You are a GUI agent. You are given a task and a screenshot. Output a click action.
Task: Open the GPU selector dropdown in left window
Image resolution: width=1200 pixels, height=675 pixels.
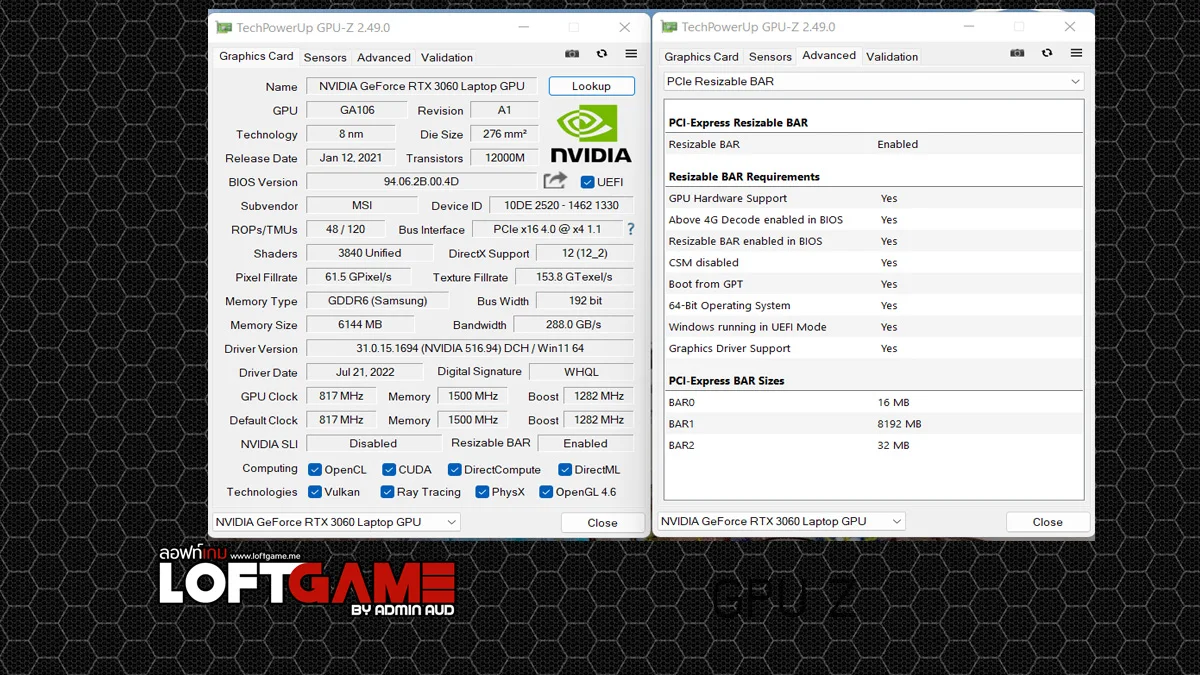pyautogui.click(x=336, y=522)
